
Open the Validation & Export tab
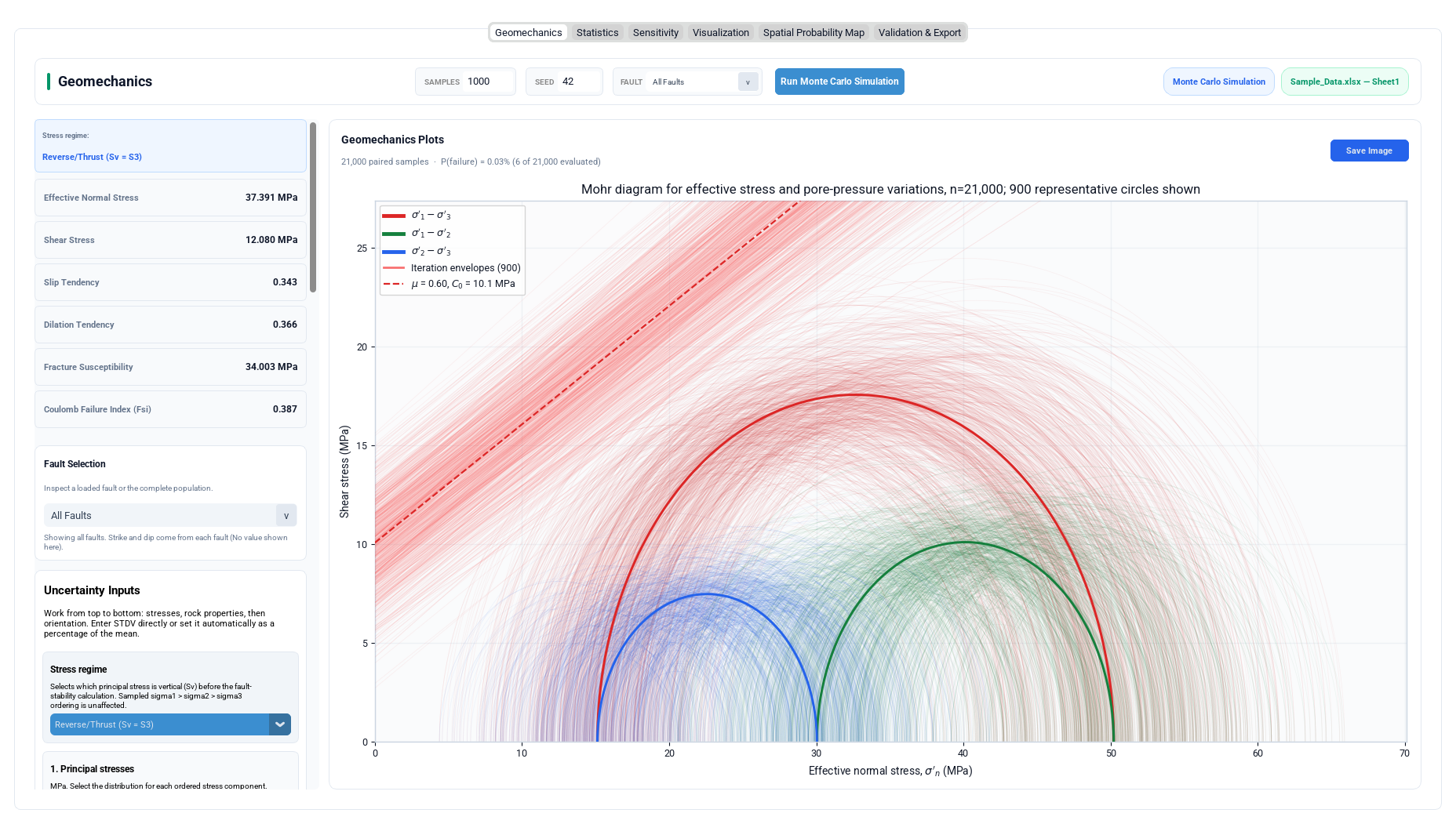point(919,32)
